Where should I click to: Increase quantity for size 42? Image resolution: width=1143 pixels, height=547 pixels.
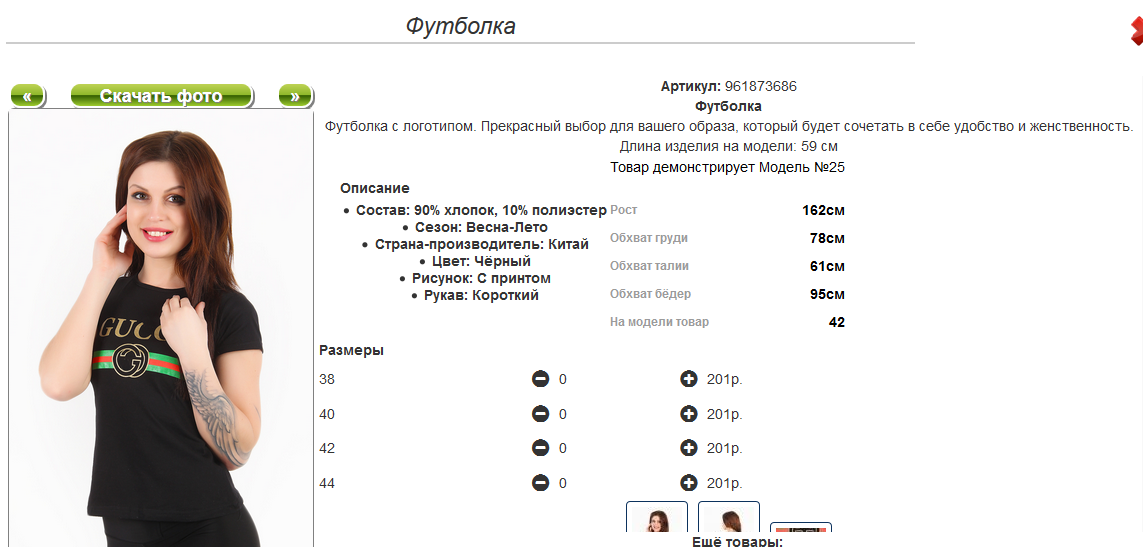coord(689,448)
